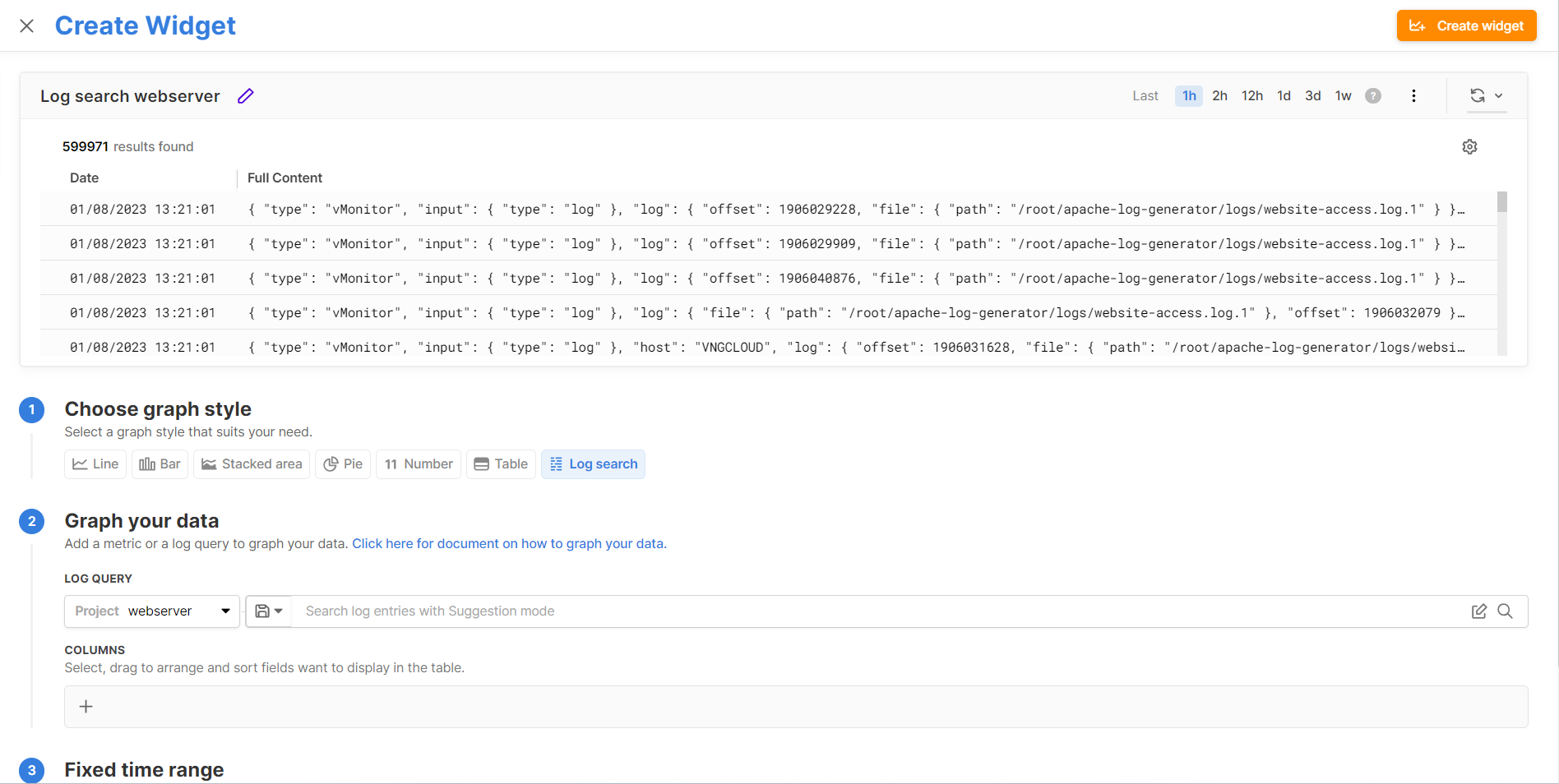Image resolution: width=1559 pixels, height=784 pixels.
Task: Click the time range help icon
Action: click(x=1372, y=96)
